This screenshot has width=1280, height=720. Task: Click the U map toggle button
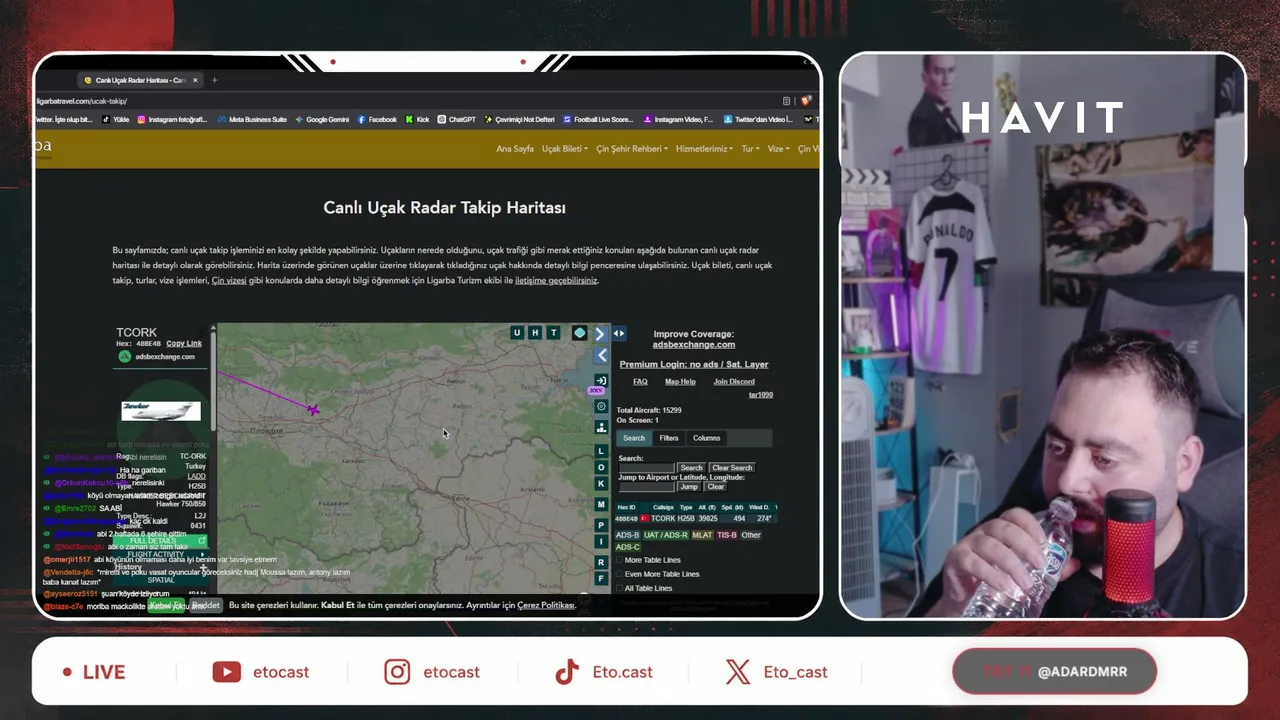(517, 333)
